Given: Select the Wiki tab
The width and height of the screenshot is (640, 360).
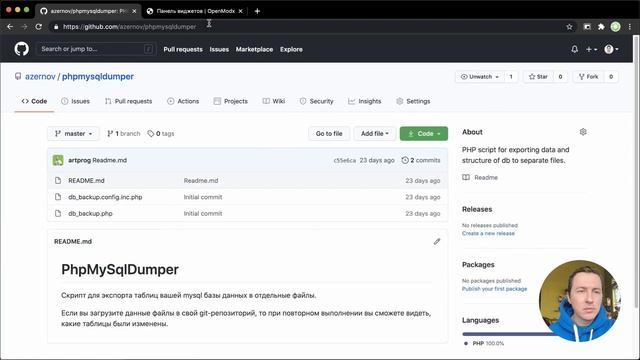Looking at the screenshot, I should 273,101.
